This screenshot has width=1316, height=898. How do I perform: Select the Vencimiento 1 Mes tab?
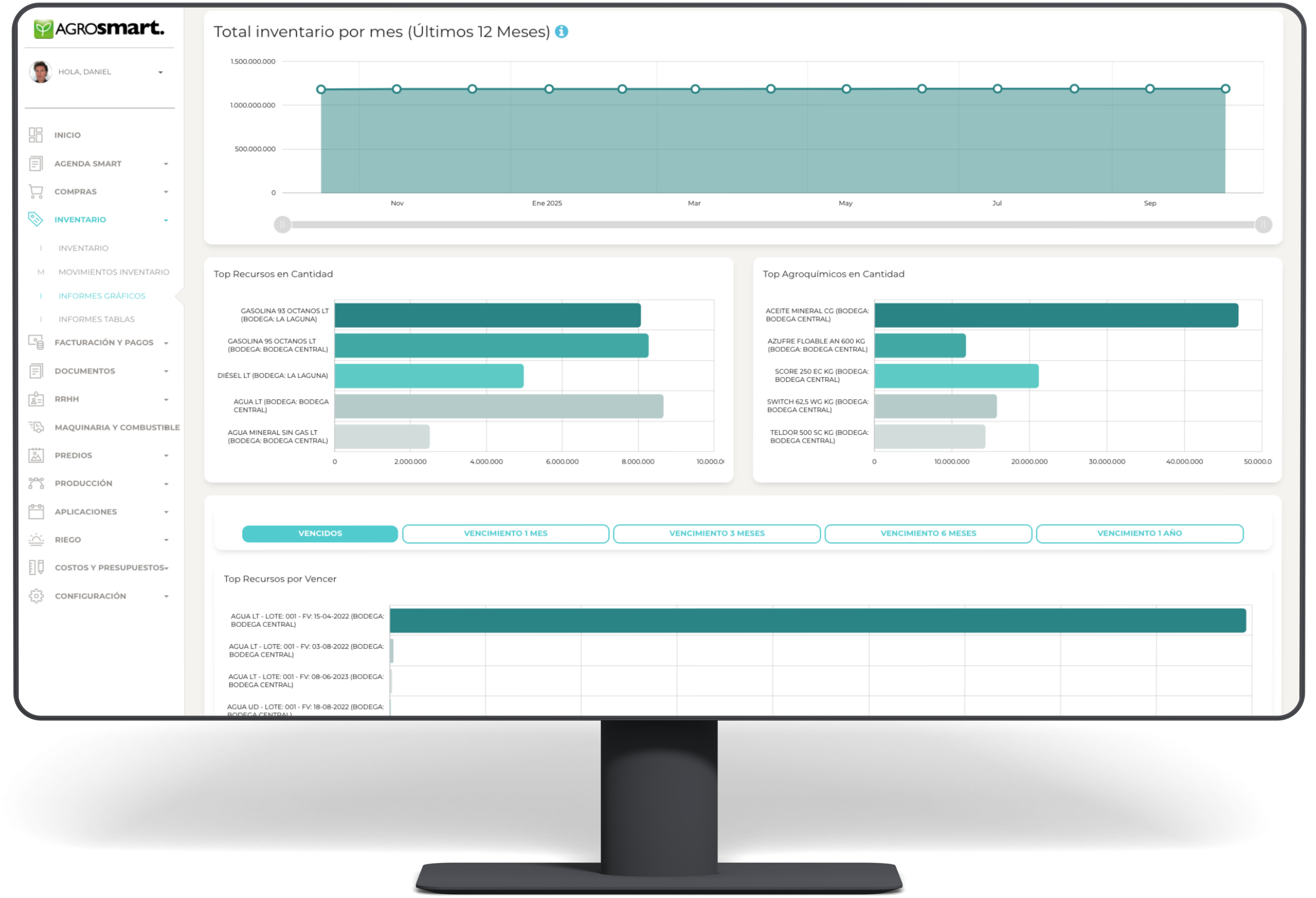tap(505, 533)
